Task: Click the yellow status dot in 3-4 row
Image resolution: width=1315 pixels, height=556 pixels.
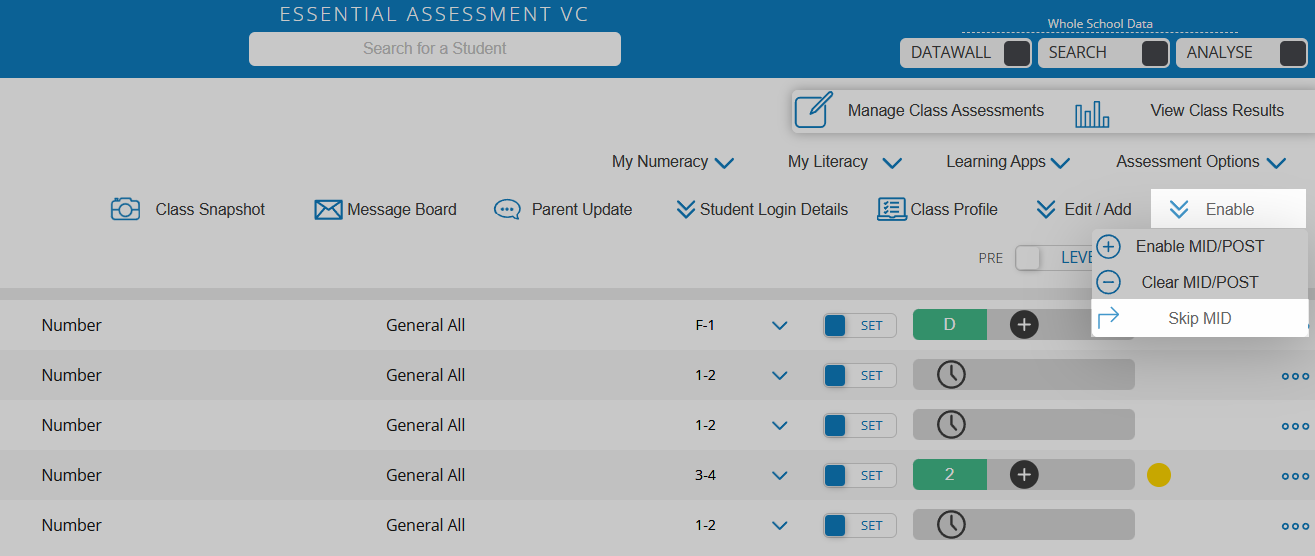Action: [x=1159, y=475]
